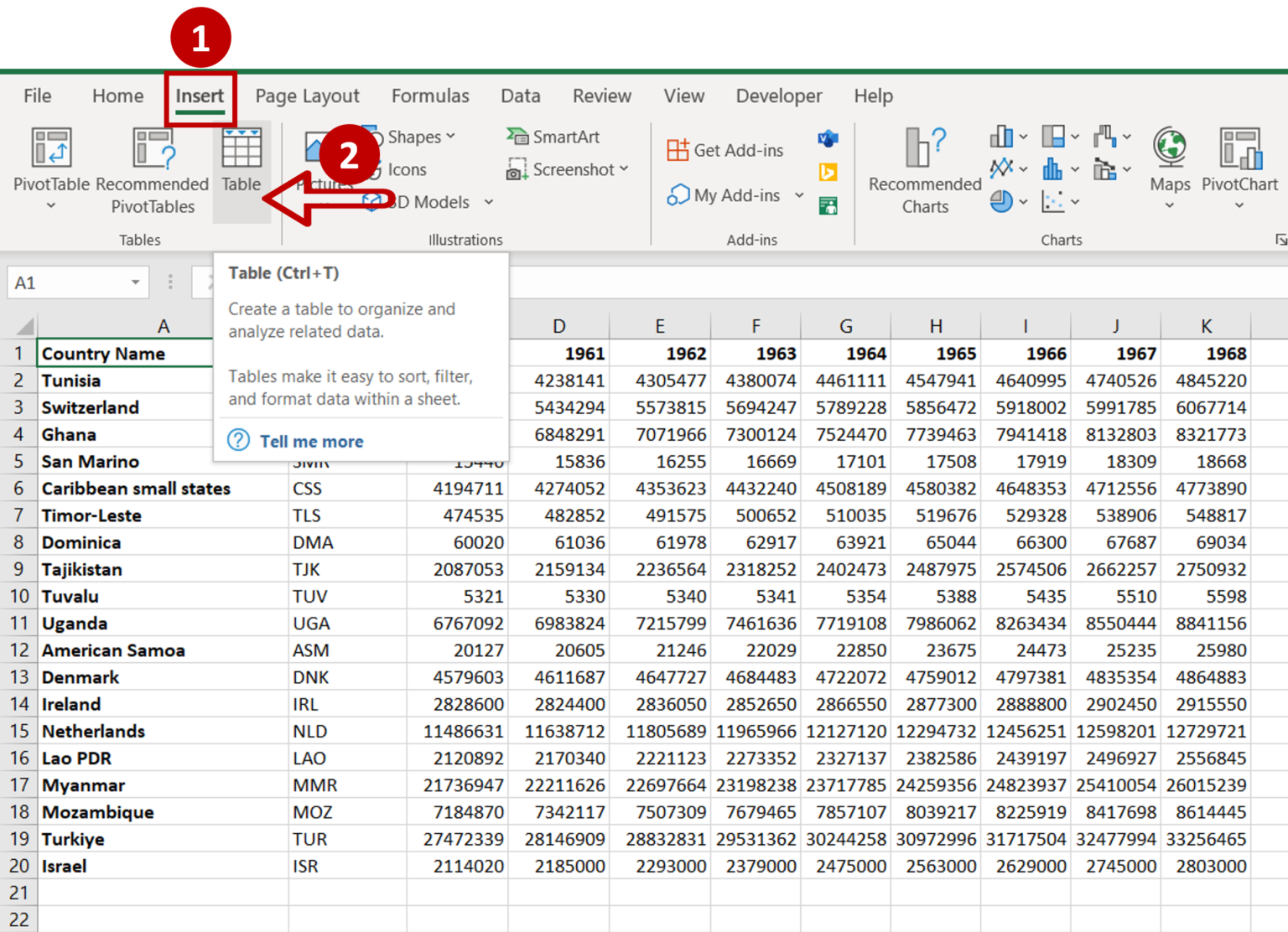Open the View tab
The width and height of the screenshot is (1288, 932).
pyautogui.click(x=684, y=96)
